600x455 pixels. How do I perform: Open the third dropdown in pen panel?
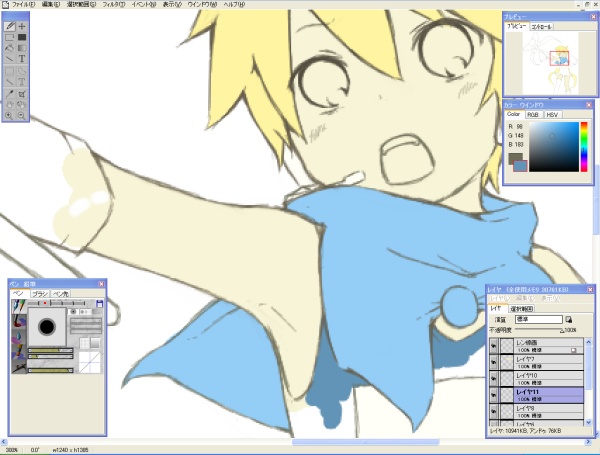point(86,332)
